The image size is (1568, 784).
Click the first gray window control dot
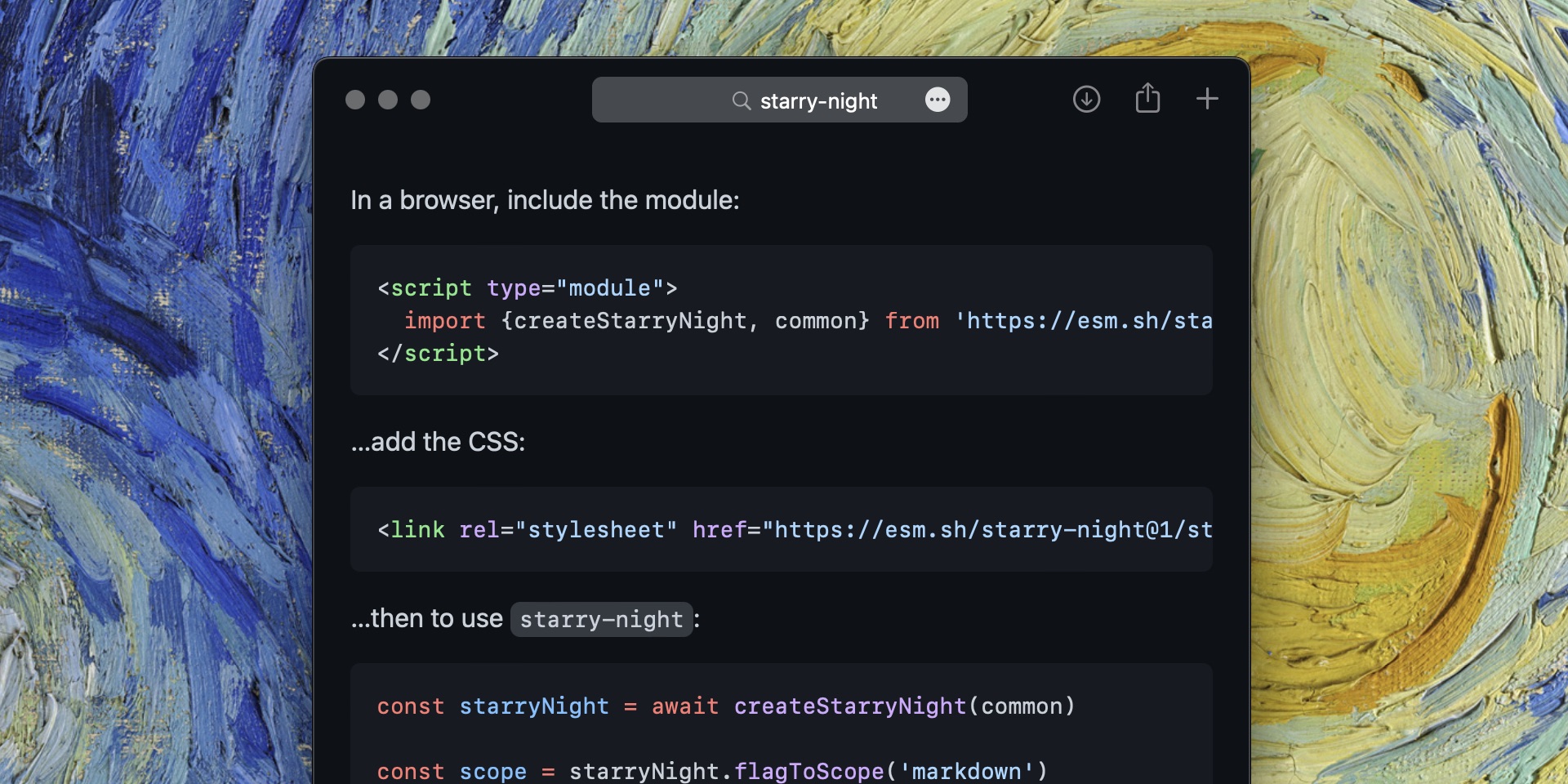point(355,100)
